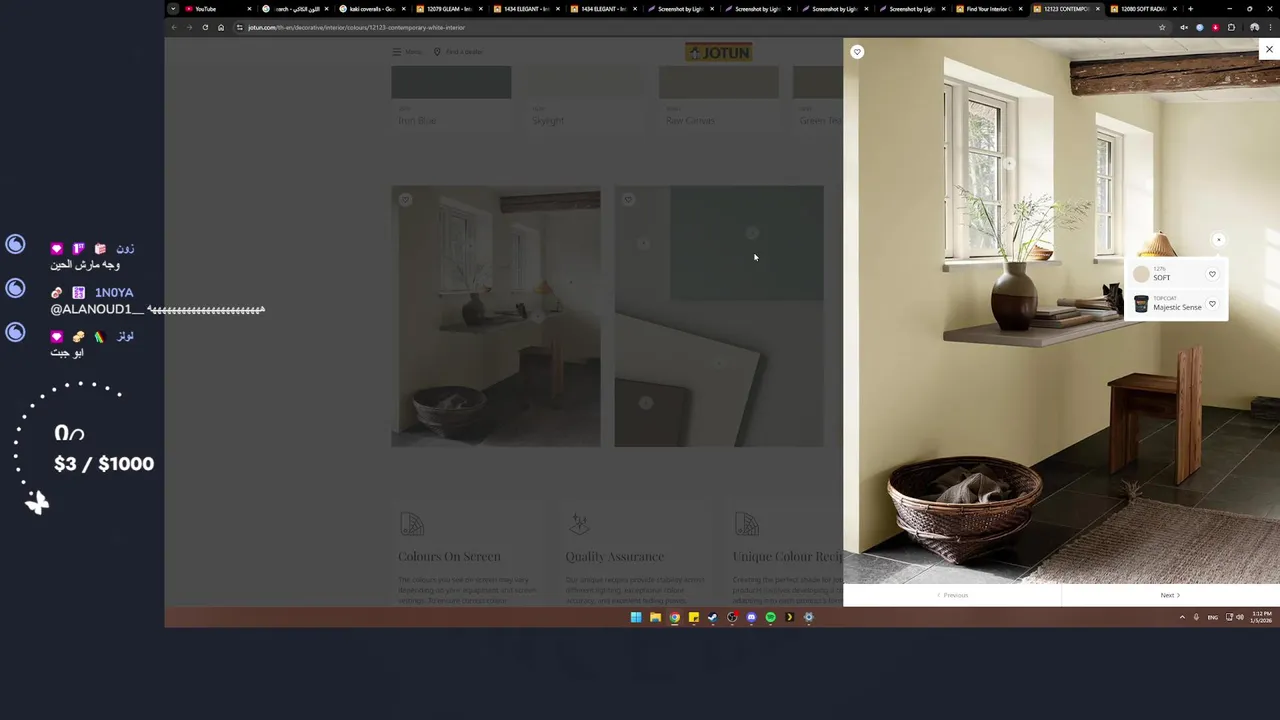Reload the Jotun page
The image size is (1280, 720).
pos(205,27)
